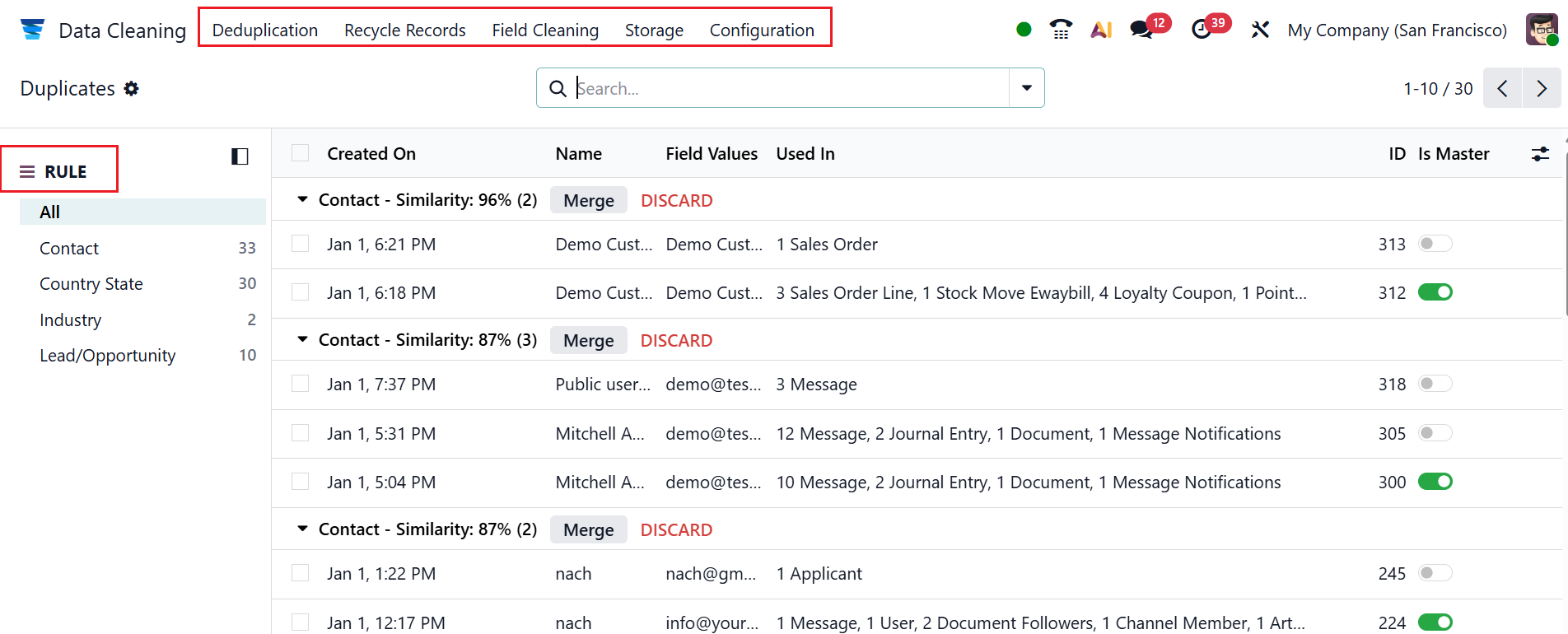
Task: Open the search options dropdown arrow
Action: (1027, 88)
